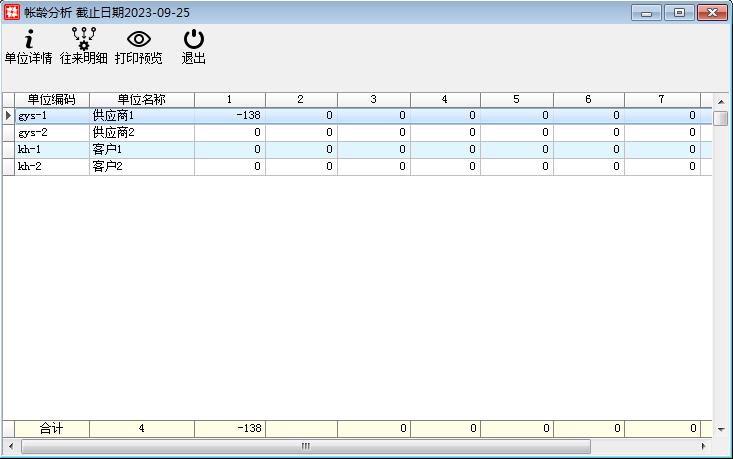Select column header 7
733x459 pixels.
661,100
